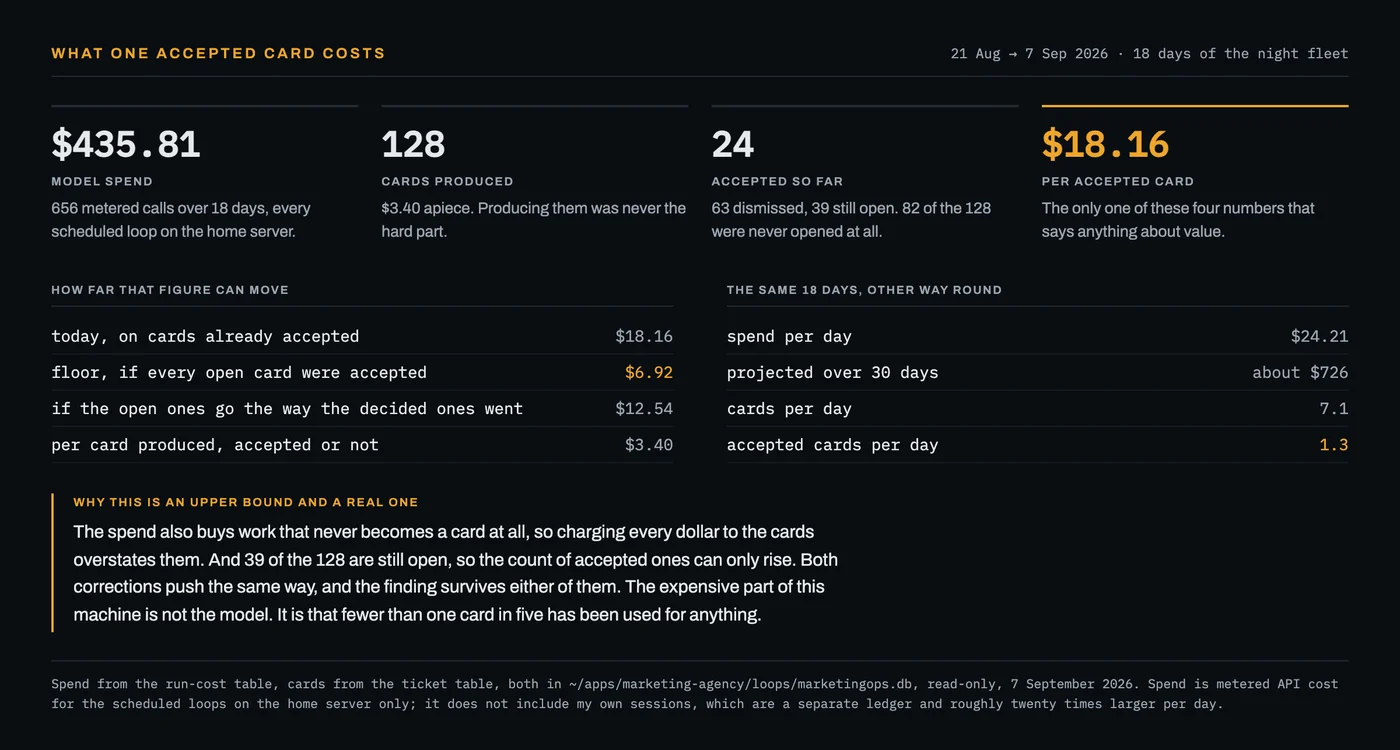Select row 'if the open ones go the way'
Screen dimensions: 1400x750
coord(362,409)
